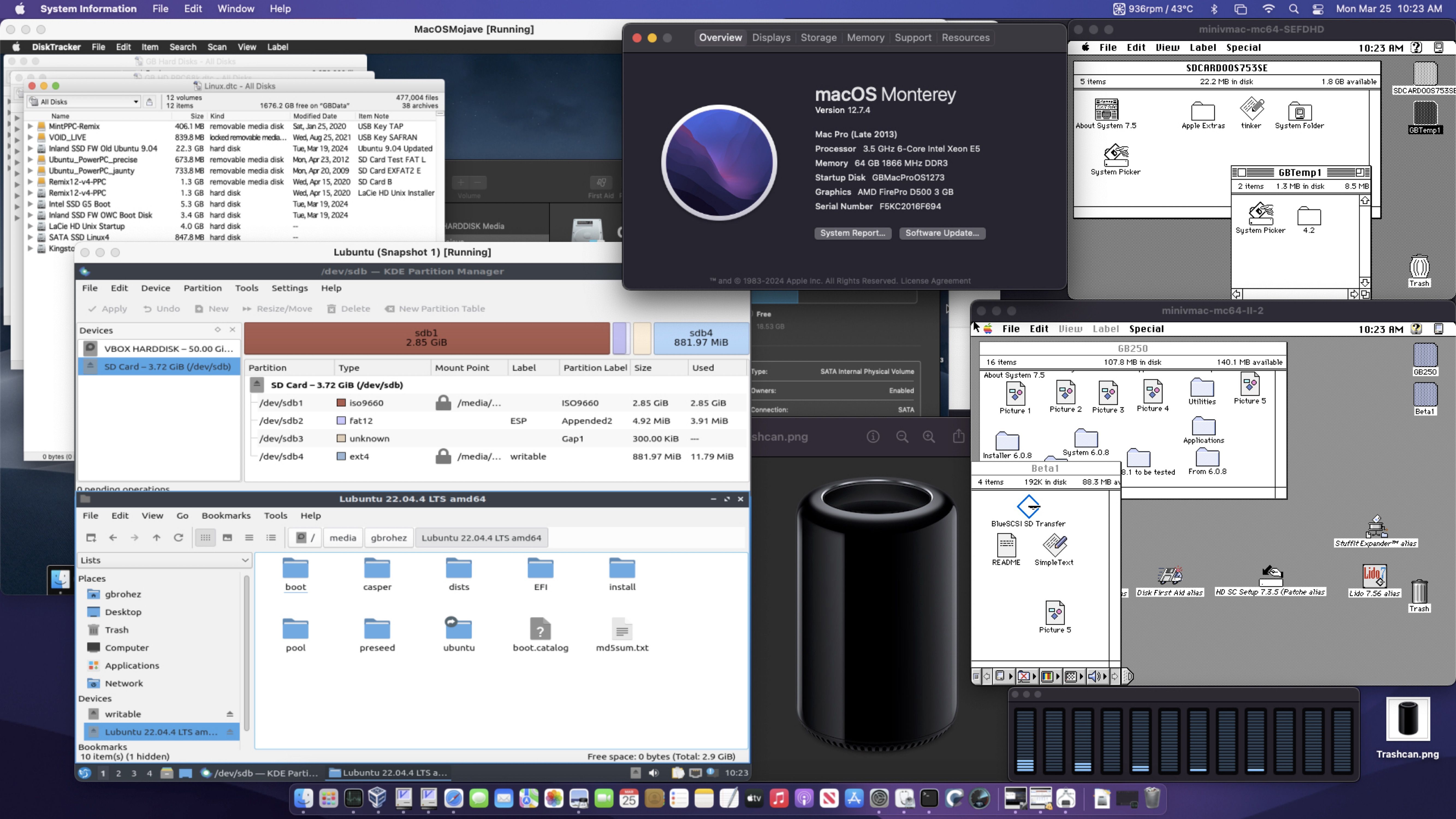Select sdb4 partition bar in graph
This screenshot has width=1456, height=819.
click(701, 338)
